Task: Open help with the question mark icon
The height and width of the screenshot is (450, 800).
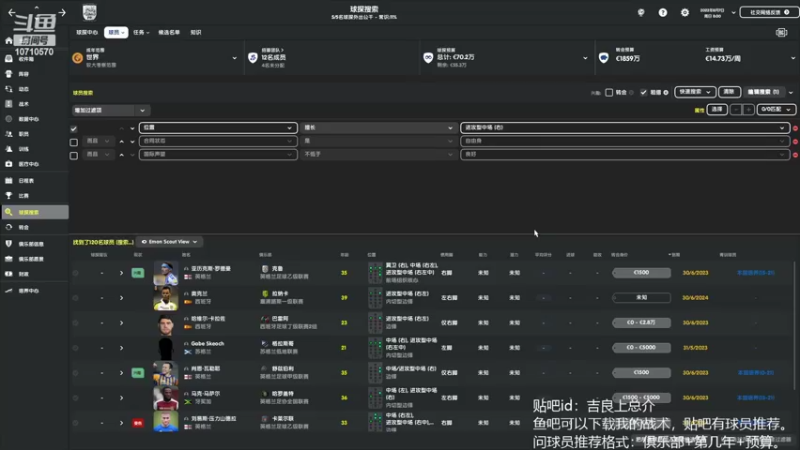Action: click(x=663, y=12)
